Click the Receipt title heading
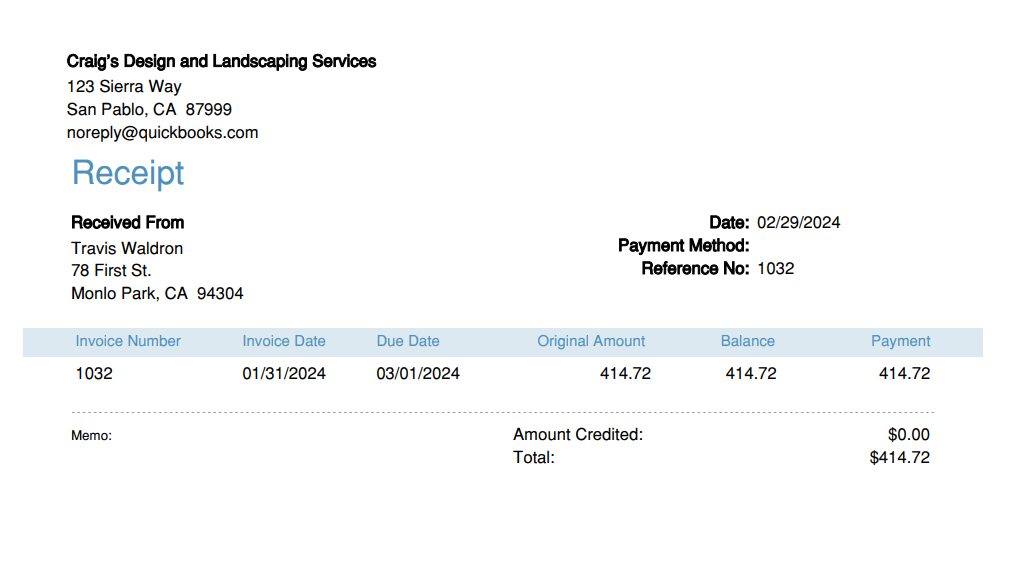The image size is (1010, 567). pos(128,173)
